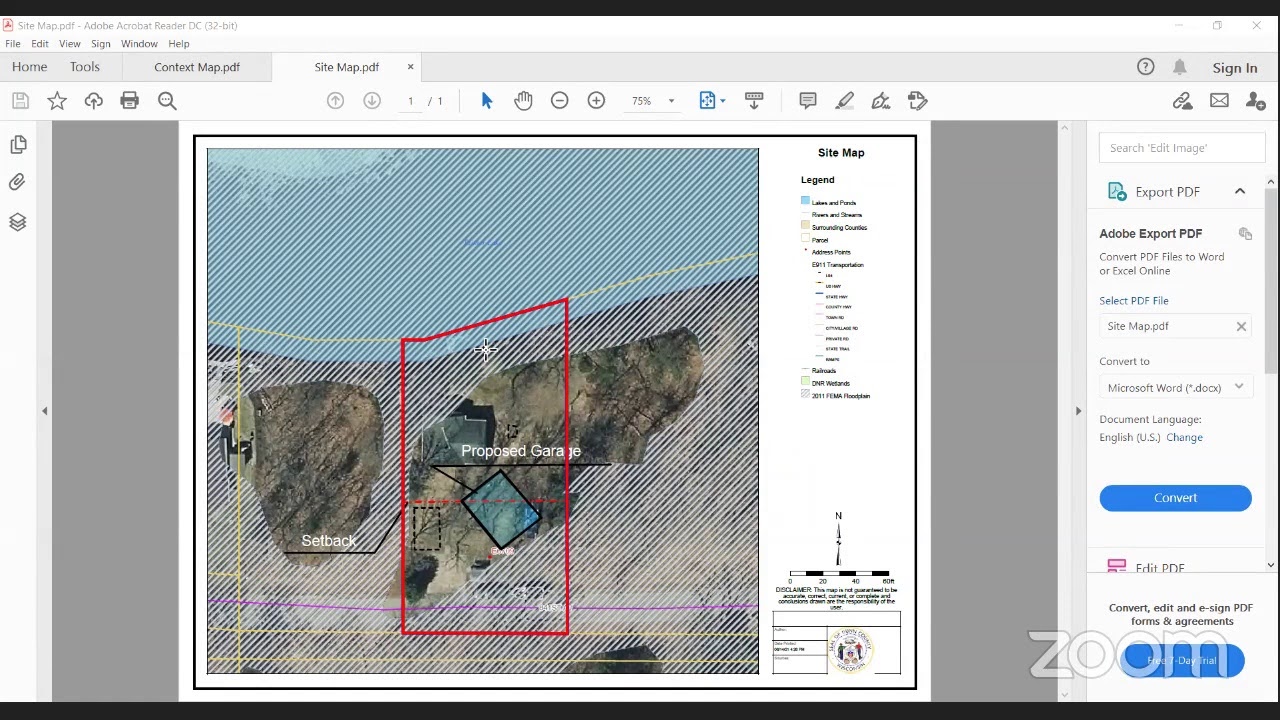Collapse the right tools pane
The height and width of the screenshot is (720, 1280).
[1078, 411]
